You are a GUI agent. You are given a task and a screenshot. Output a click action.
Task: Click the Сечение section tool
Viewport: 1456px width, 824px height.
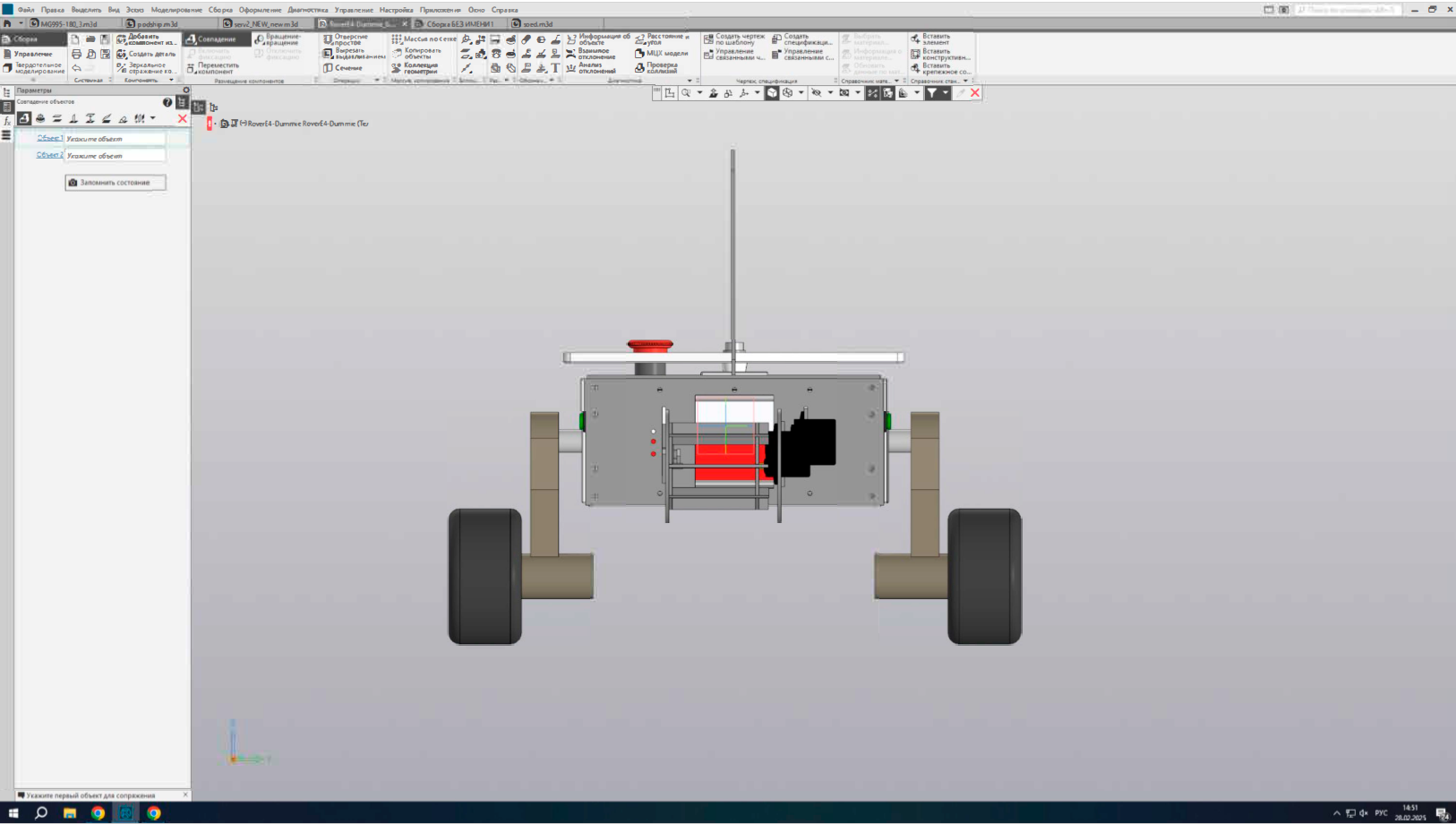pyautogui.click(x=347, y=68)
